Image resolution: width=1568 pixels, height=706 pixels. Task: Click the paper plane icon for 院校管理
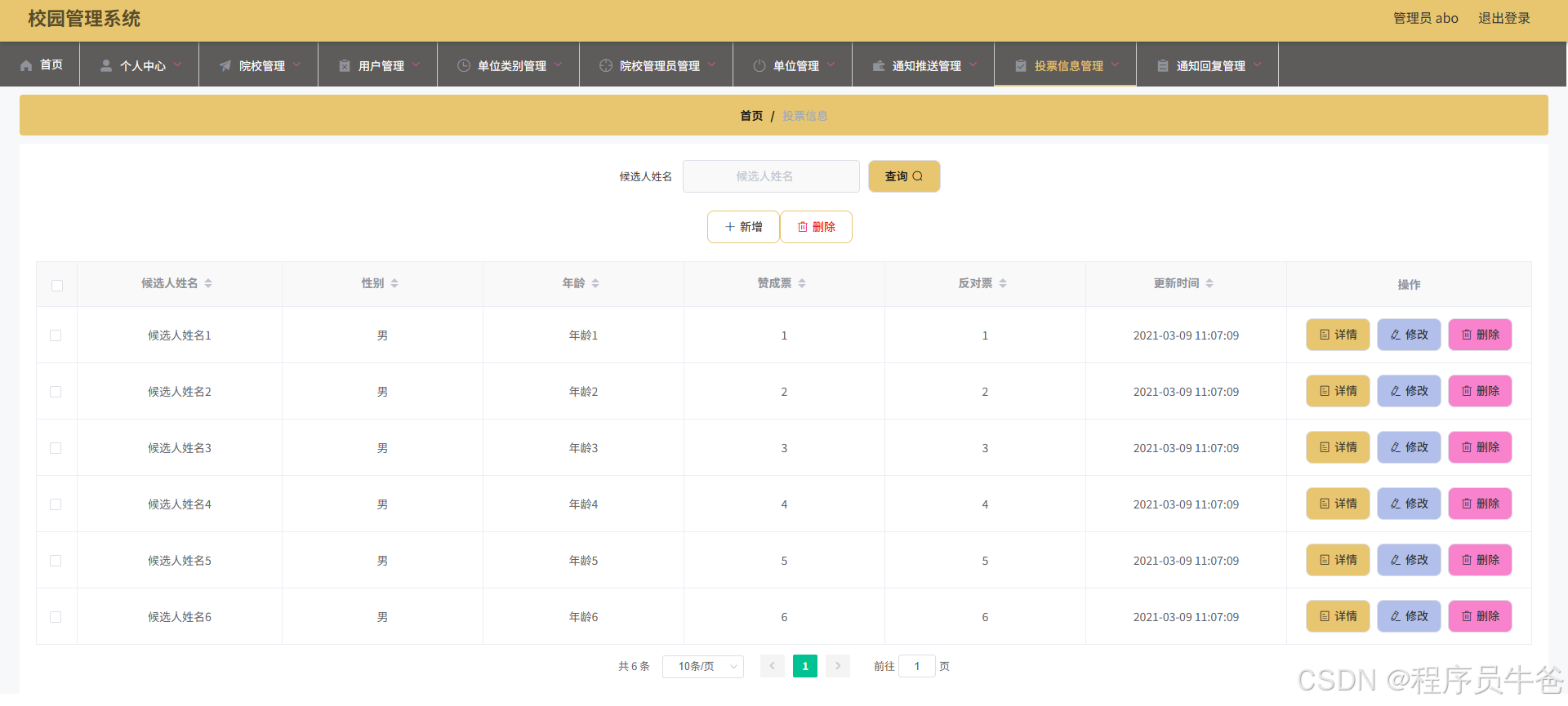pos(225,65)
